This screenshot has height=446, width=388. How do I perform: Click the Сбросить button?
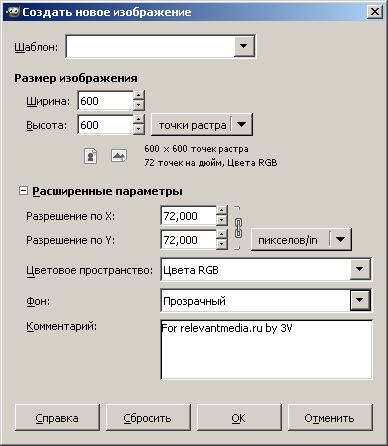pyautogui.click(x=148, y=418)
